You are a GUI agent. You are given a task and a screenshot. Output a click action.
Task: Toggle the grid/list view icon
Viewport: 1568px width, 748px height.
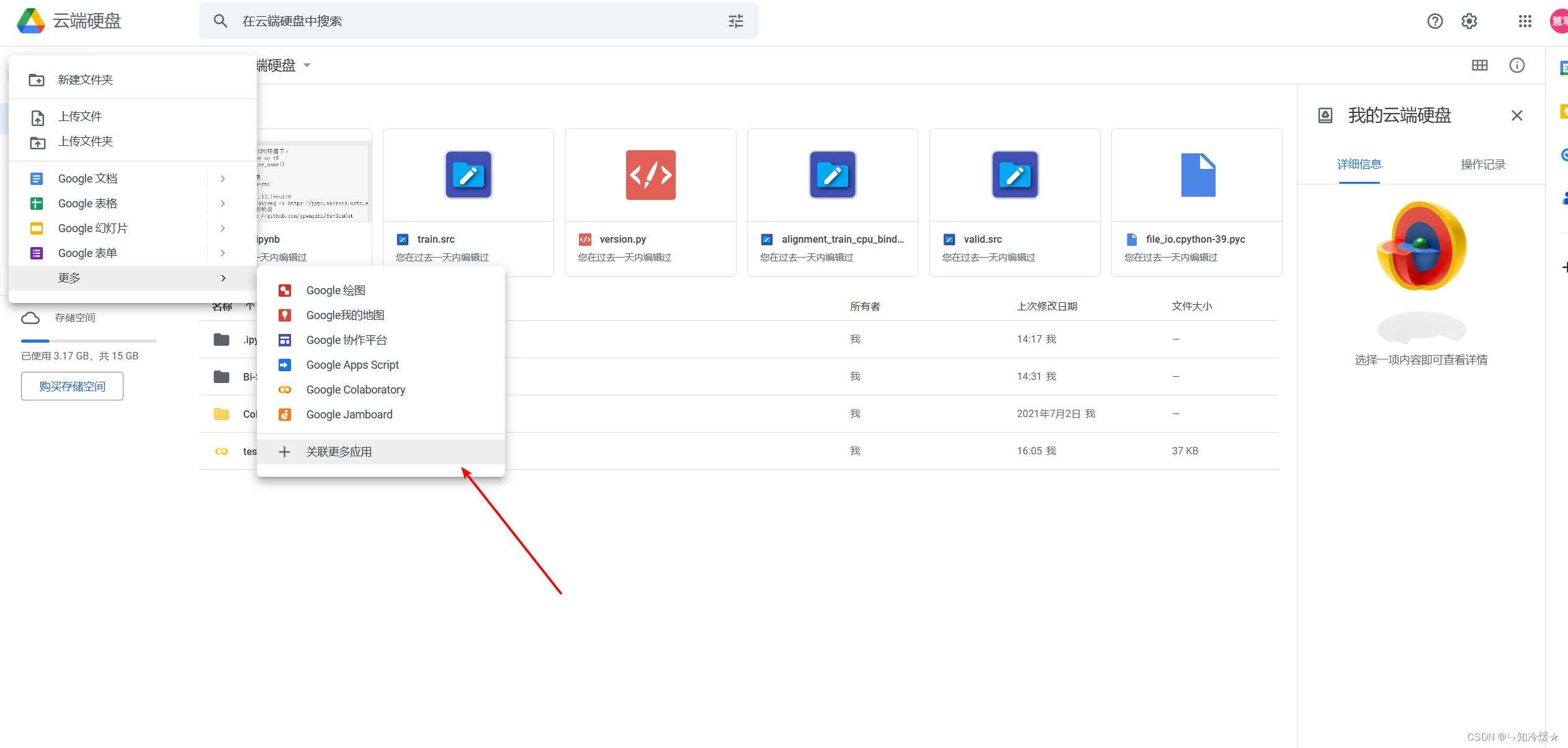[1480, 65]
